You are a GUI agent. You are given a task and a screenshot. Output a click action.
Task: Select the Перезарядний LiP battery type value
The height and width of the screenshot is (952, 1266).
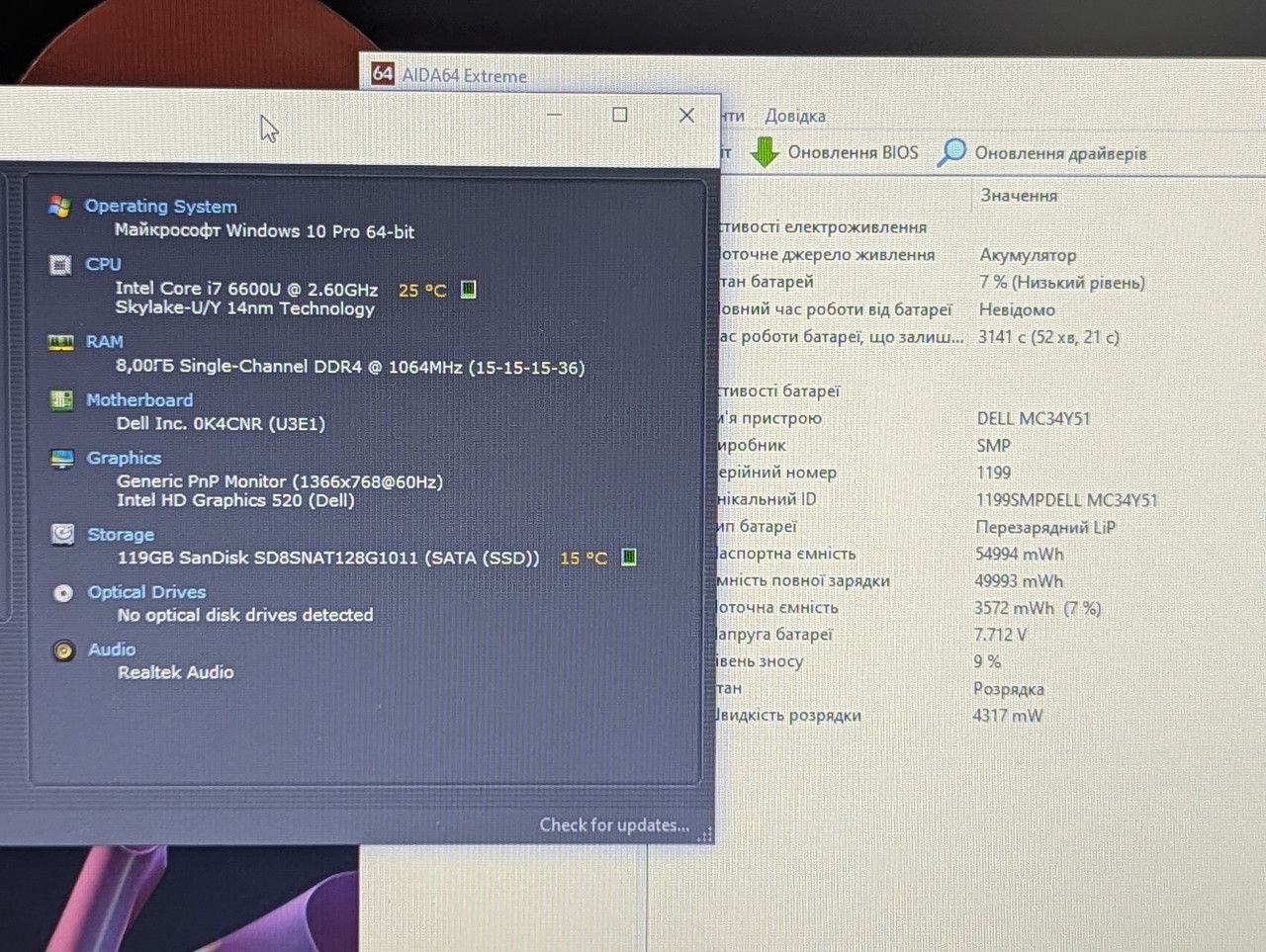click(x=1045, y=527)
